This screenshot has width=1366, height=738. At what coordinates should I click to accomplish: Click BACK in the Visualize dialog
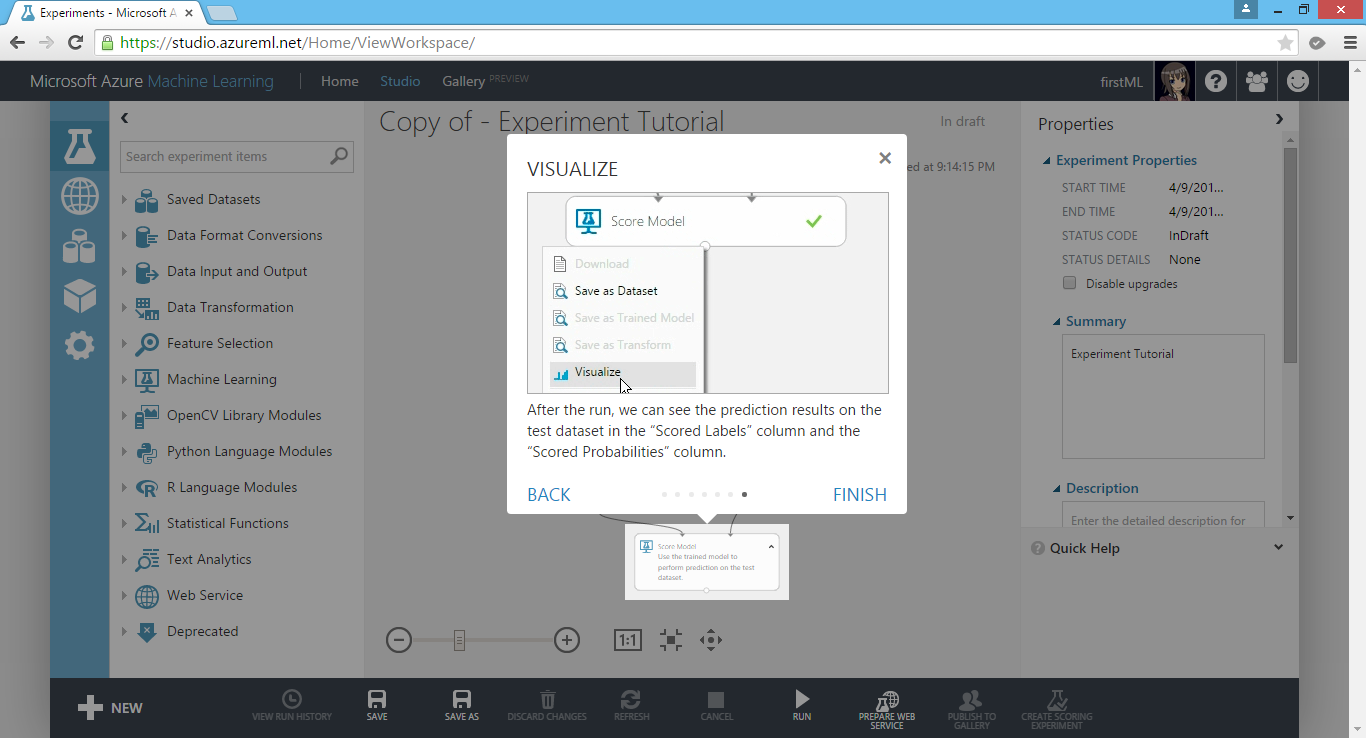pos(549,494)
